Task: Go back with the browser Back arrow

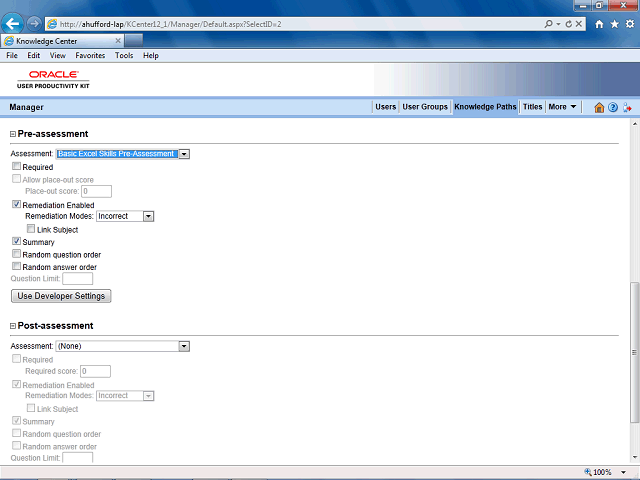Action: pos(12,24)
